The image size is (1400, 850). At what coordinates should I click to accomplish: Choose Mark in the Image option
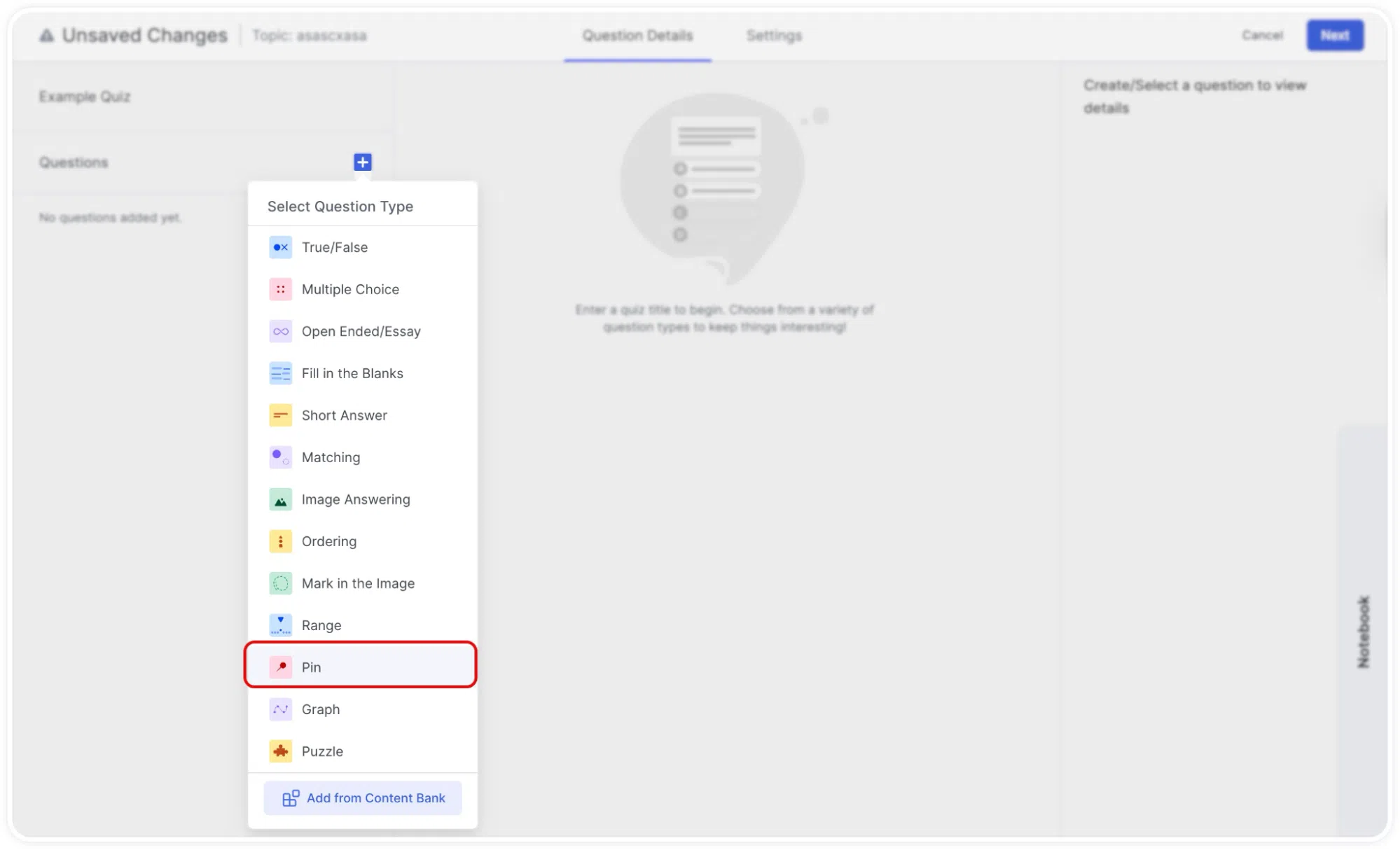pyautogui.click(x=362, y=583)
